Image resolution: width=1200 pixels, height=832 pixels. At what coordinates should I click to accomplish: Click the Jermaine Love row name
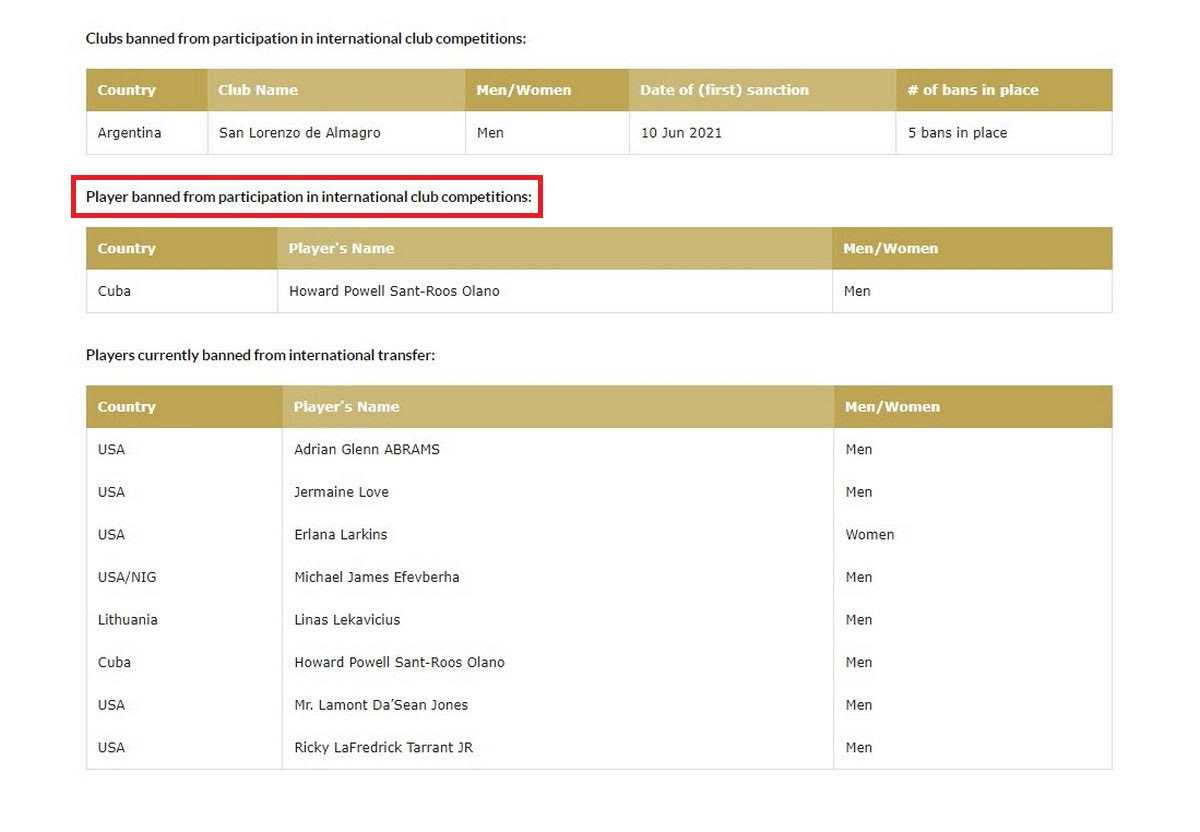point(341,492)
